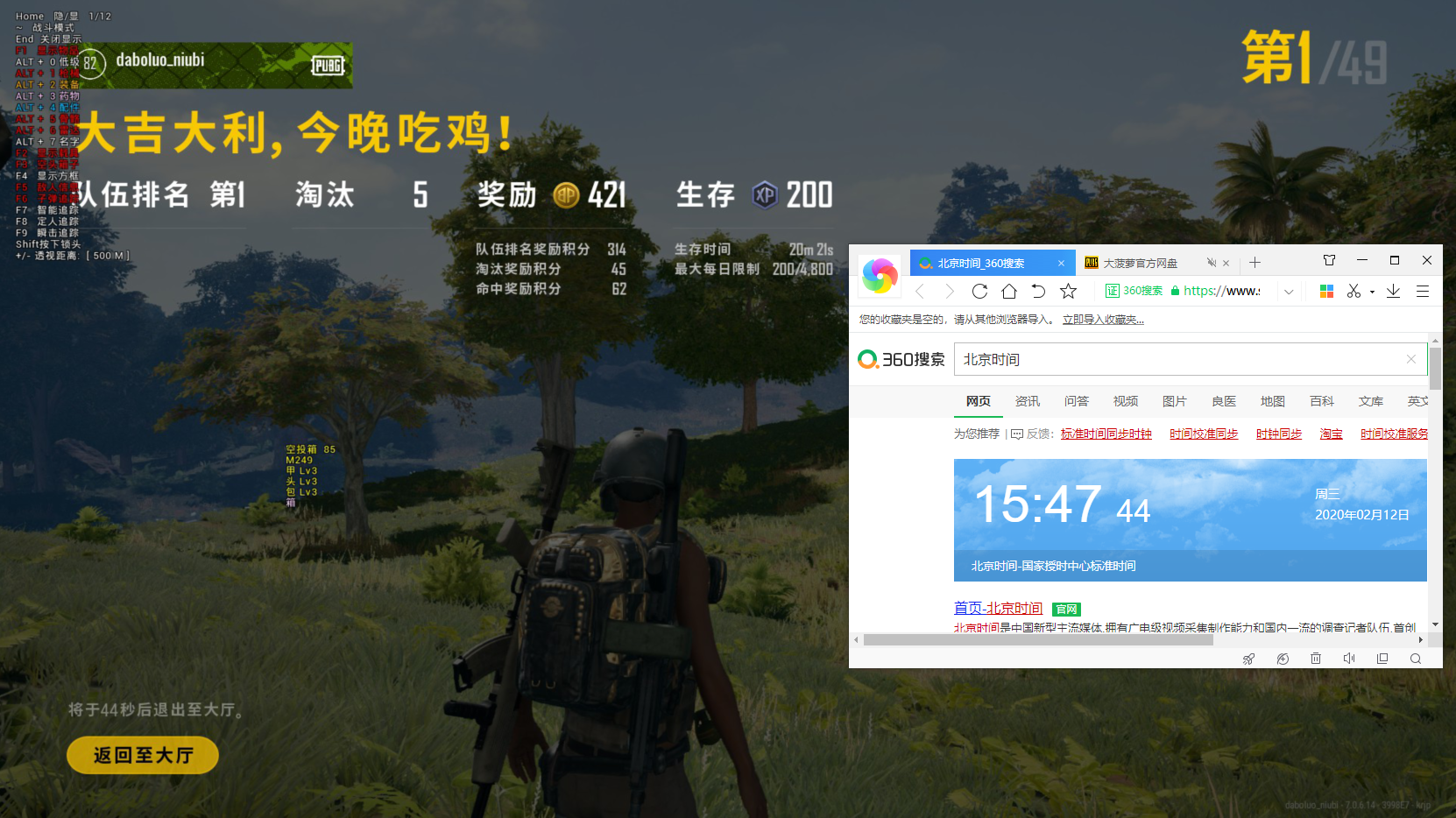
Task: Click the 返回至大厅 button in game
Action: tap(143, 755)
